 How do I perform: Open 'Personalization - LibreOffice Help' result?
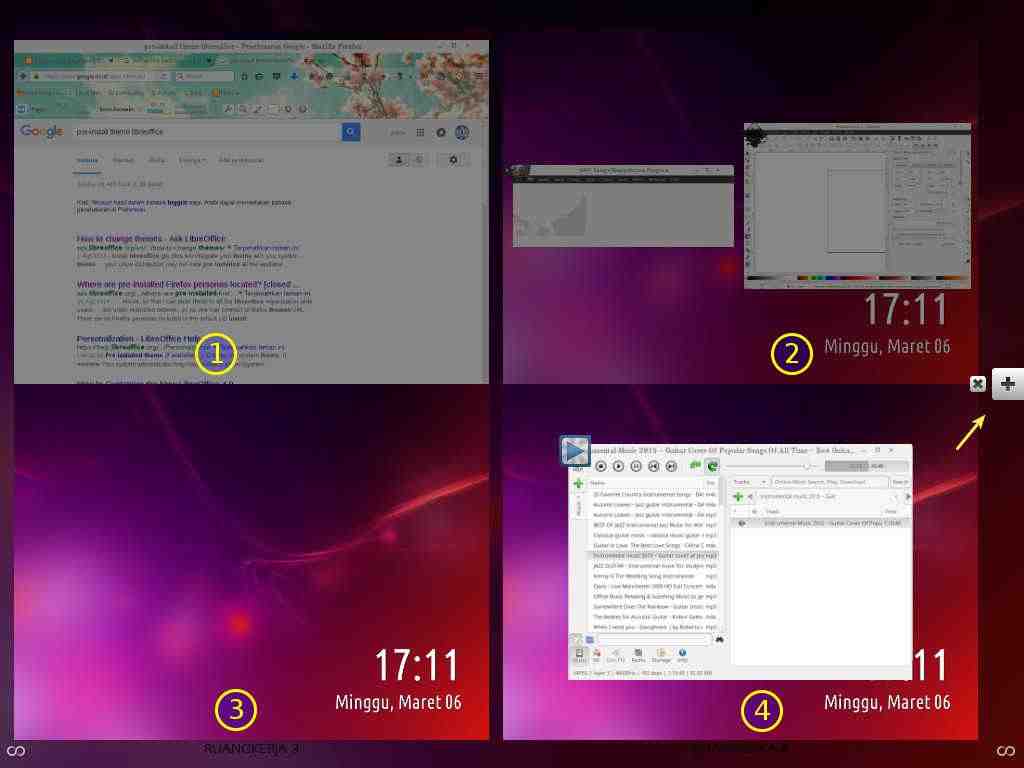139,339
